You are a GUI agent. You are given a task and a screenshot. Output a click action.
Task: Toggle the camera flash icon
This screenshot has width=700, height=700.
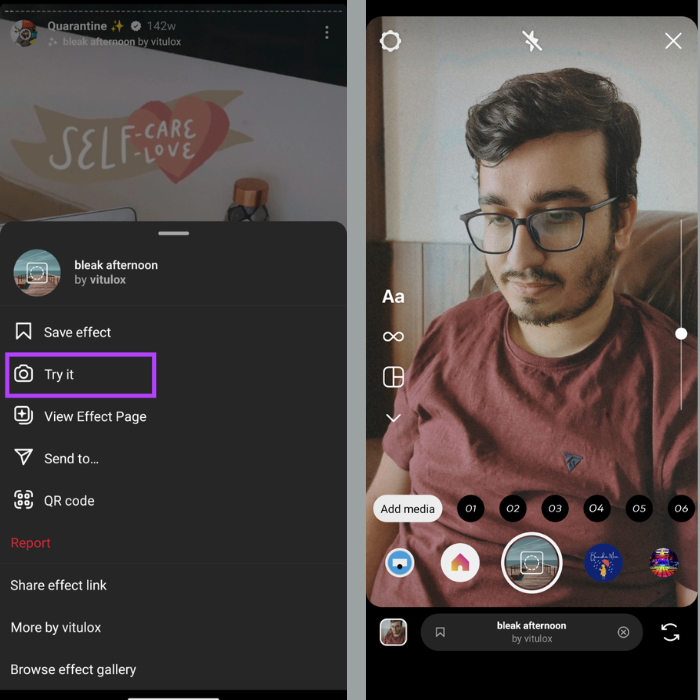[532, 41]
